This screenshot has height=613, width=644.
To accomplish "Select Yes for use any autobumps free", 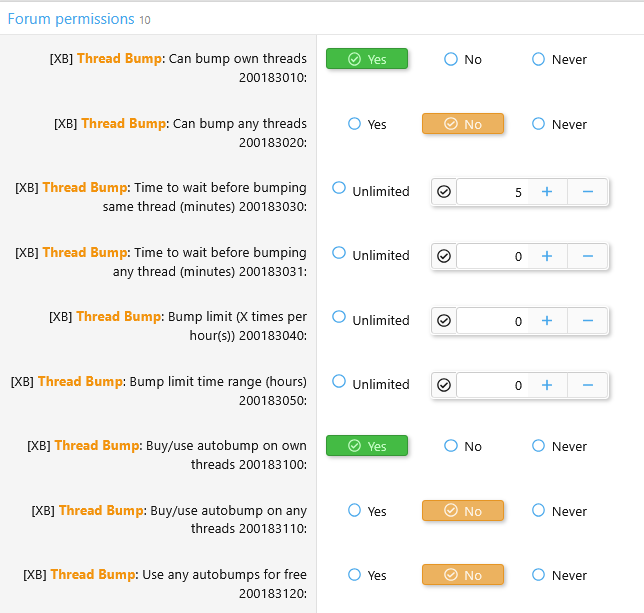I will tap(355, 575).
